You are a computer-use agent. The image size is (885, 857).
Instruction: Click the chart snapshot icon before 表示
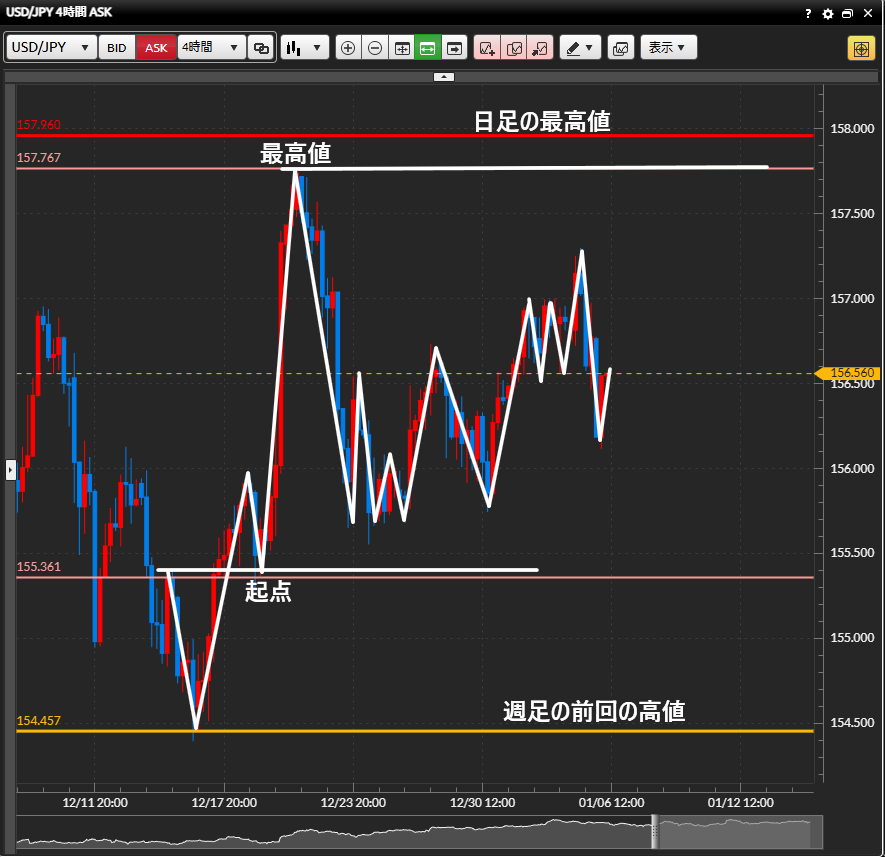[x=620, y=48]
